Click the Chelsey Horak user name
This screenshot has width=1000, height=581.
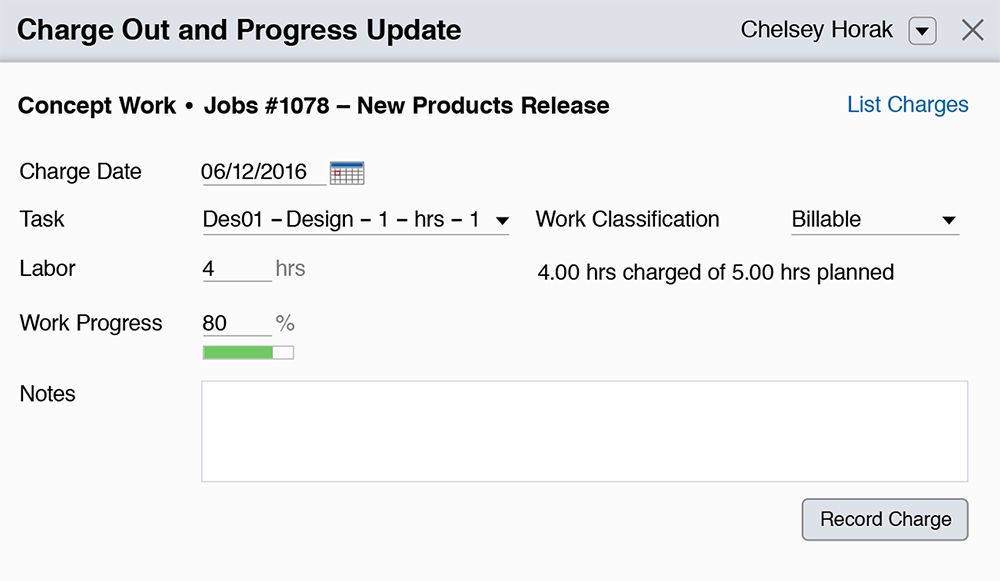(816, 30)
